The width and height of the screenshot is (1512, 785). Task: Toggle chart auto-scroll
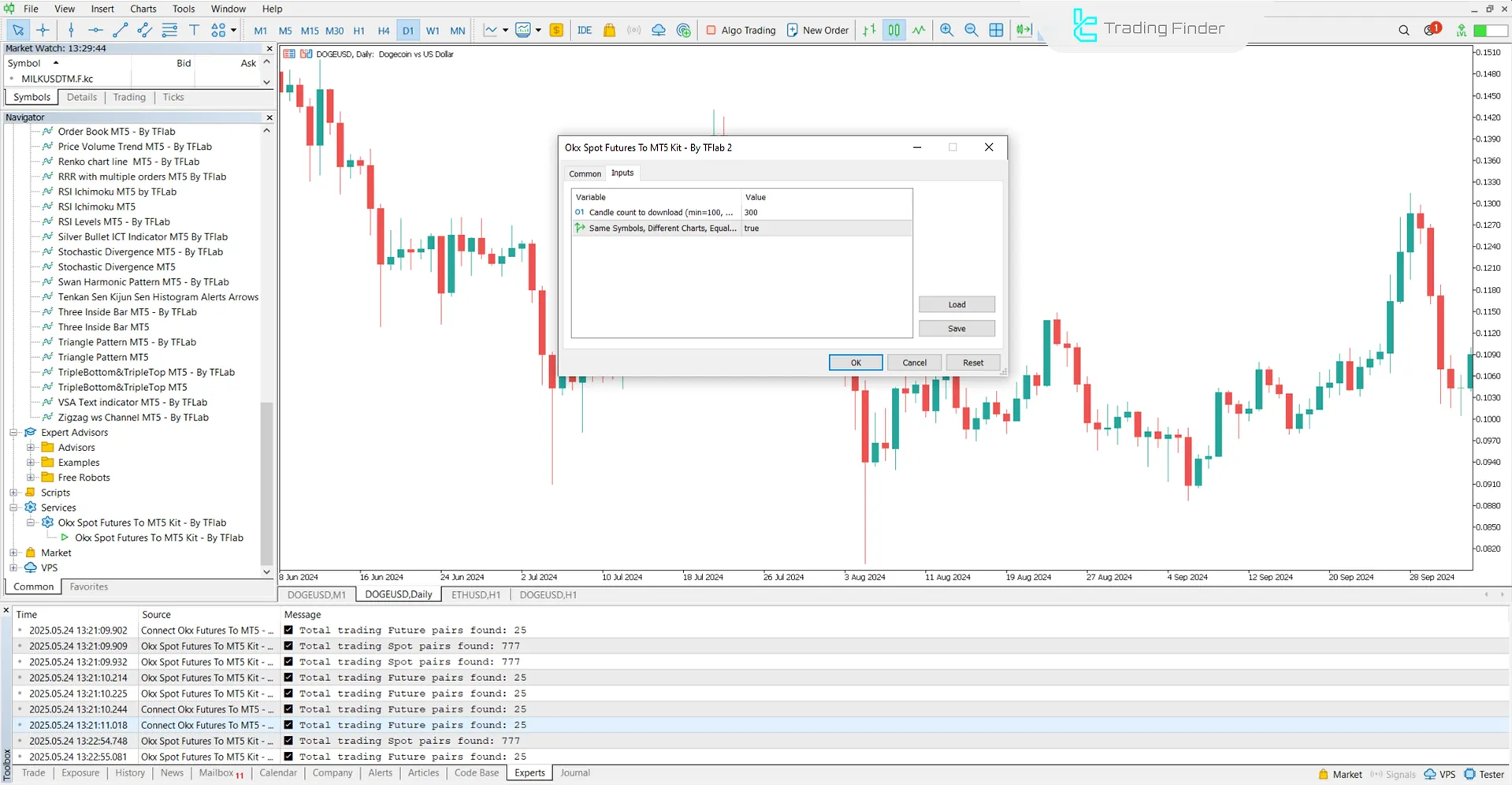[1023, 30]
